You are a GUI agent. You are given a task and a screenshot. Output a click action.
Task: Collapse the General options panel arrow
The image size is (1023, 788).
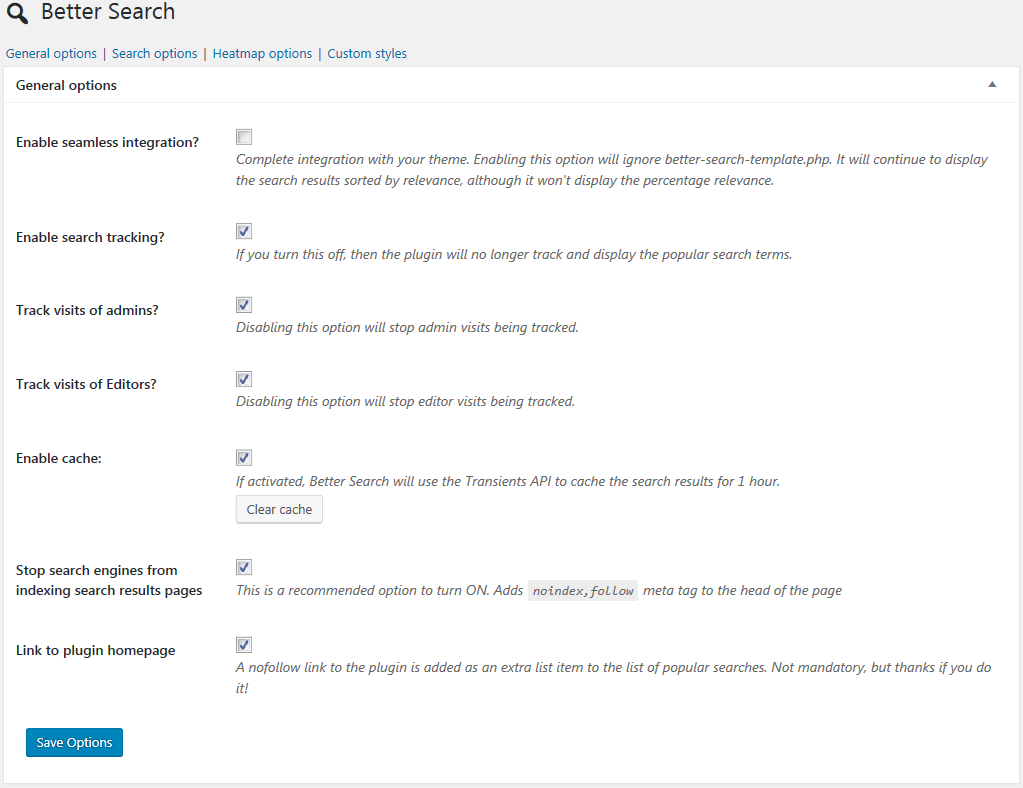click(992, 85)
